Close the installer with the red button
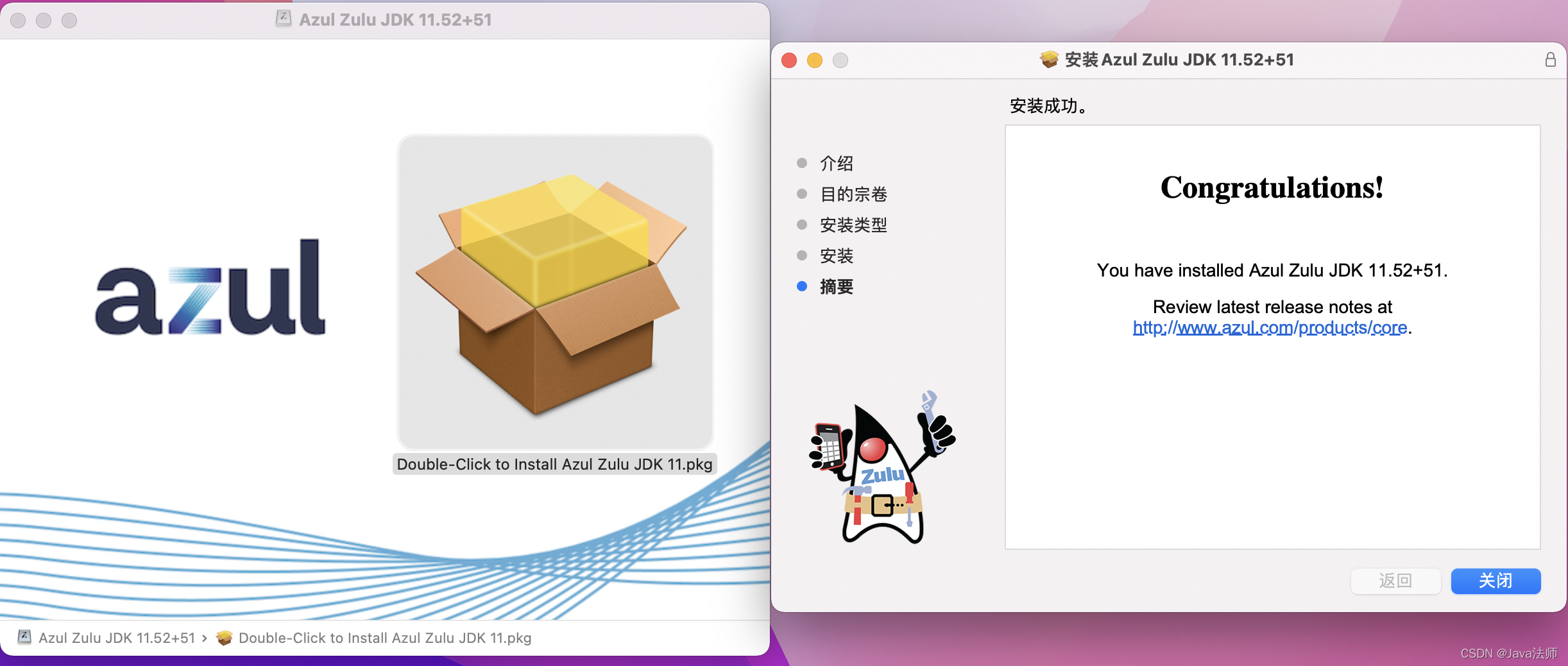Image resolution: width=1568 pixels, height=666 pixels. click(789, 60)
